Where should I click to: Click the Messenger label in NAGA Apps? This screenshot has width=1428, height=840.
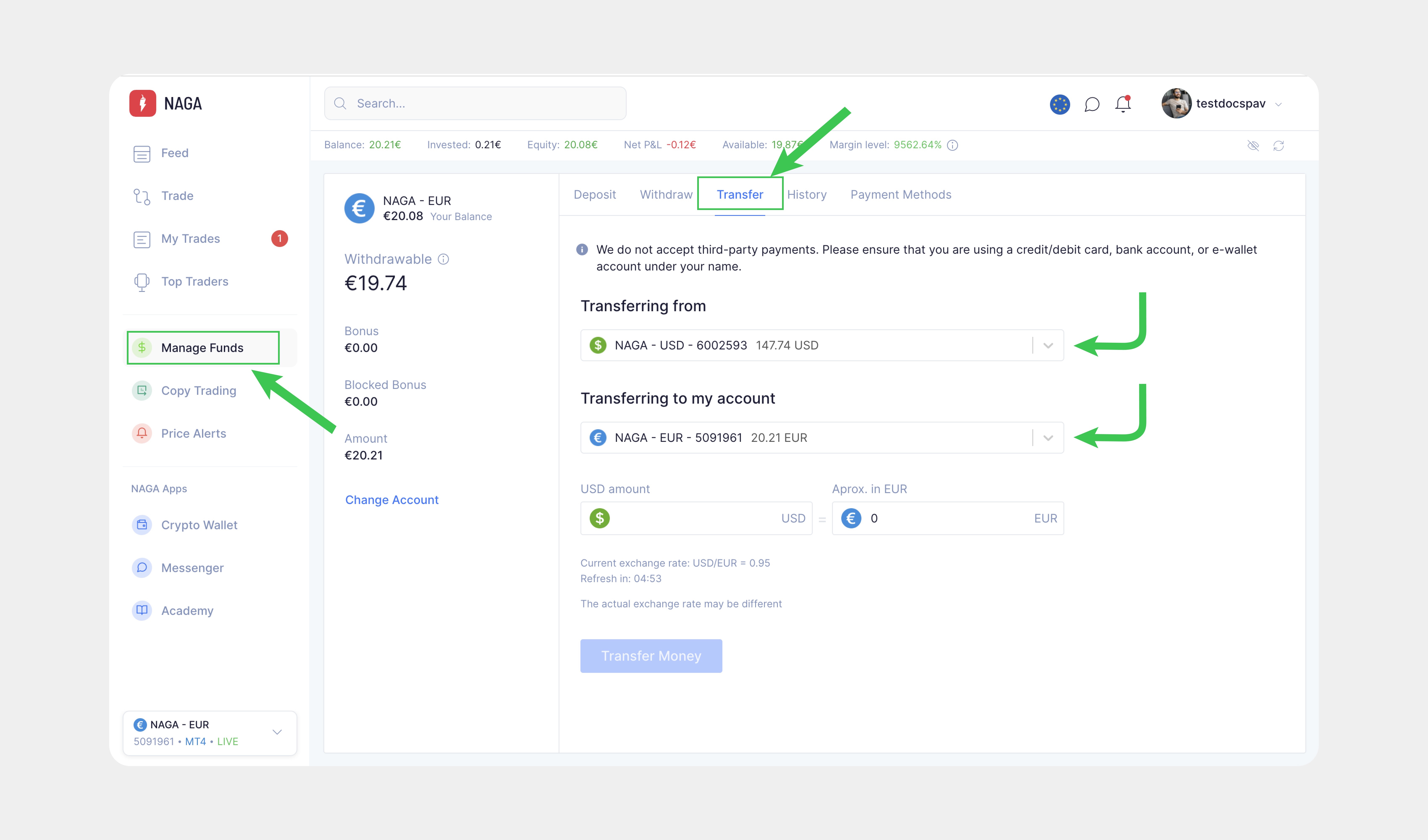click(192, 567)
